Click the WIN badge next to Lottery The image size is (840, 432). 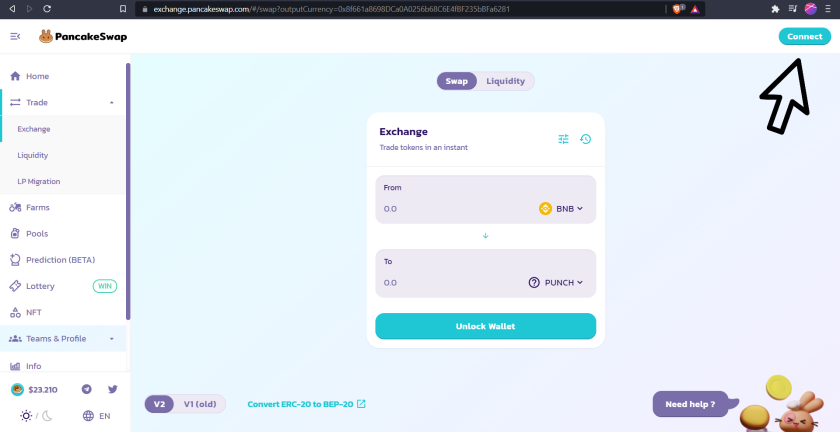105,286
